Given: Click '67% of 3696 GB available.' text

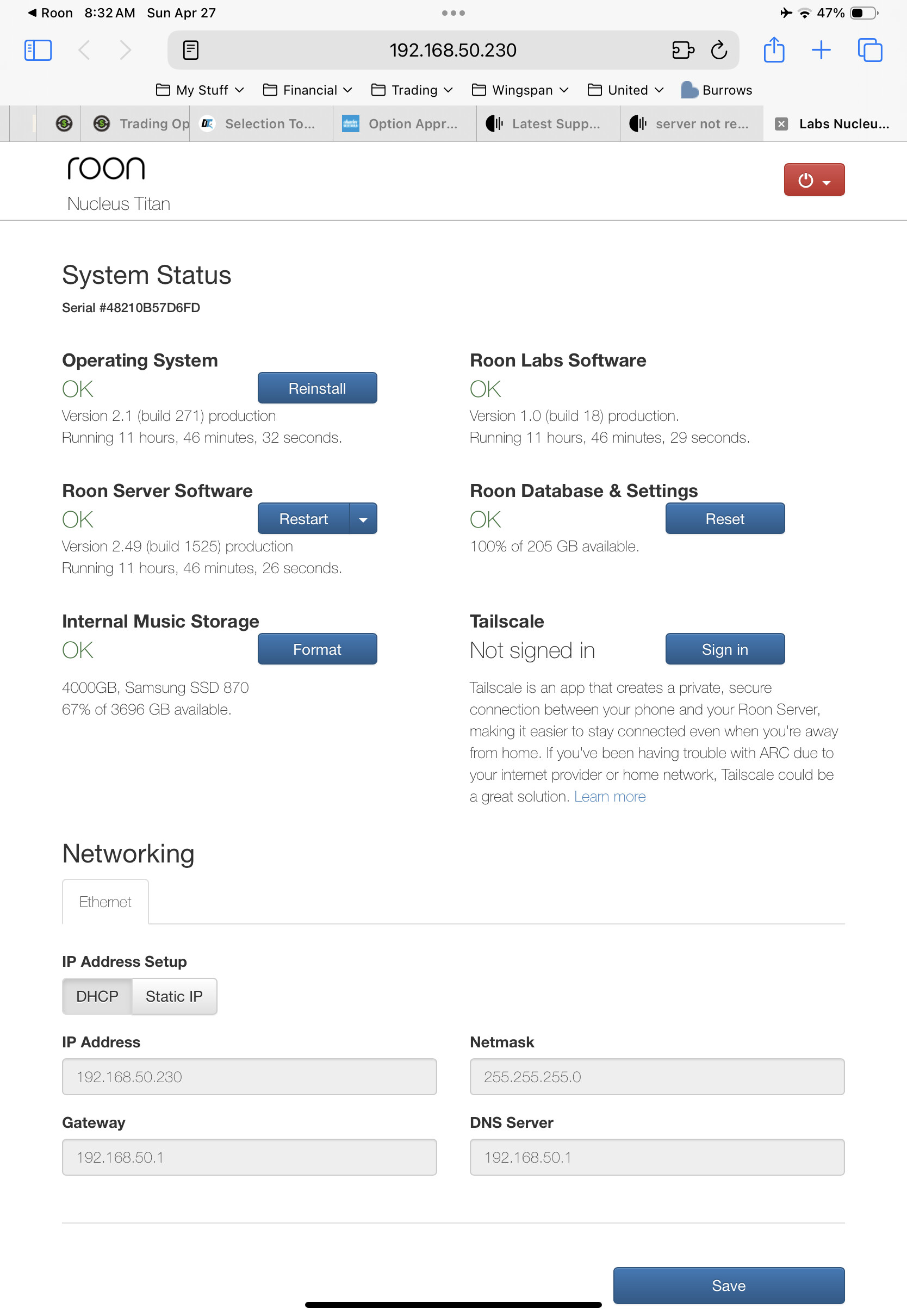Looking at the screenshot, I should [147, 710].
